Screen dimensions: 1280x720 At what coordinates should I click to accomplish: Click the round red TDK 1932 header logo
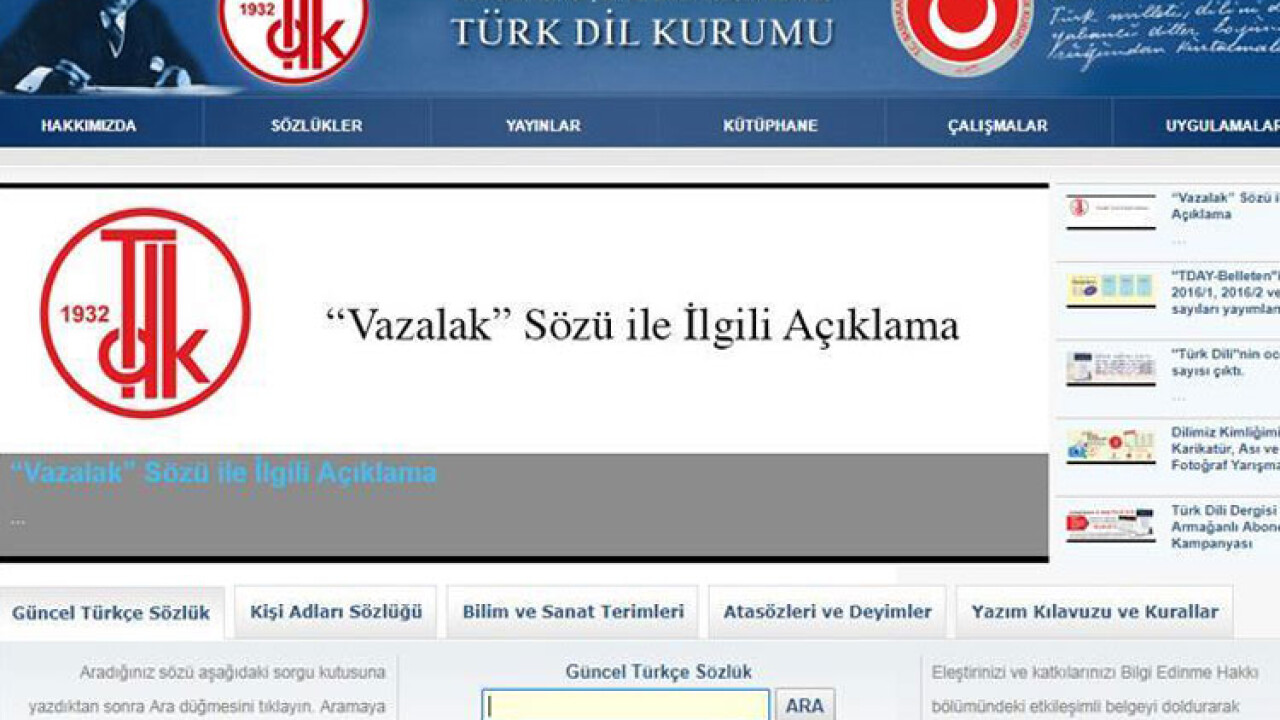click(x=293, y=32)
